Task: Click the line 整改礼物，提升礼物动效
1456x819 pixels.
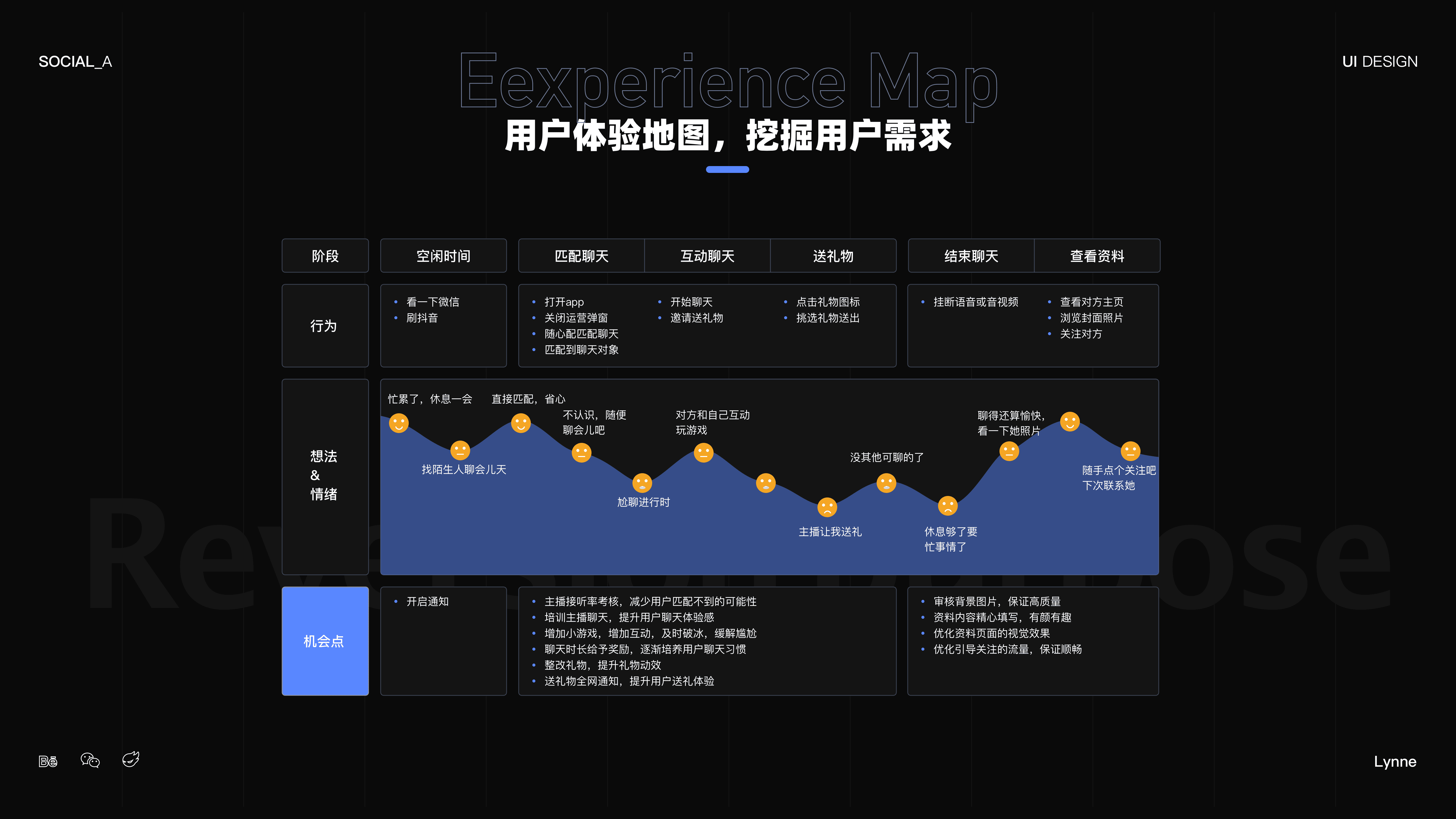Action: (x=603, y=665)
